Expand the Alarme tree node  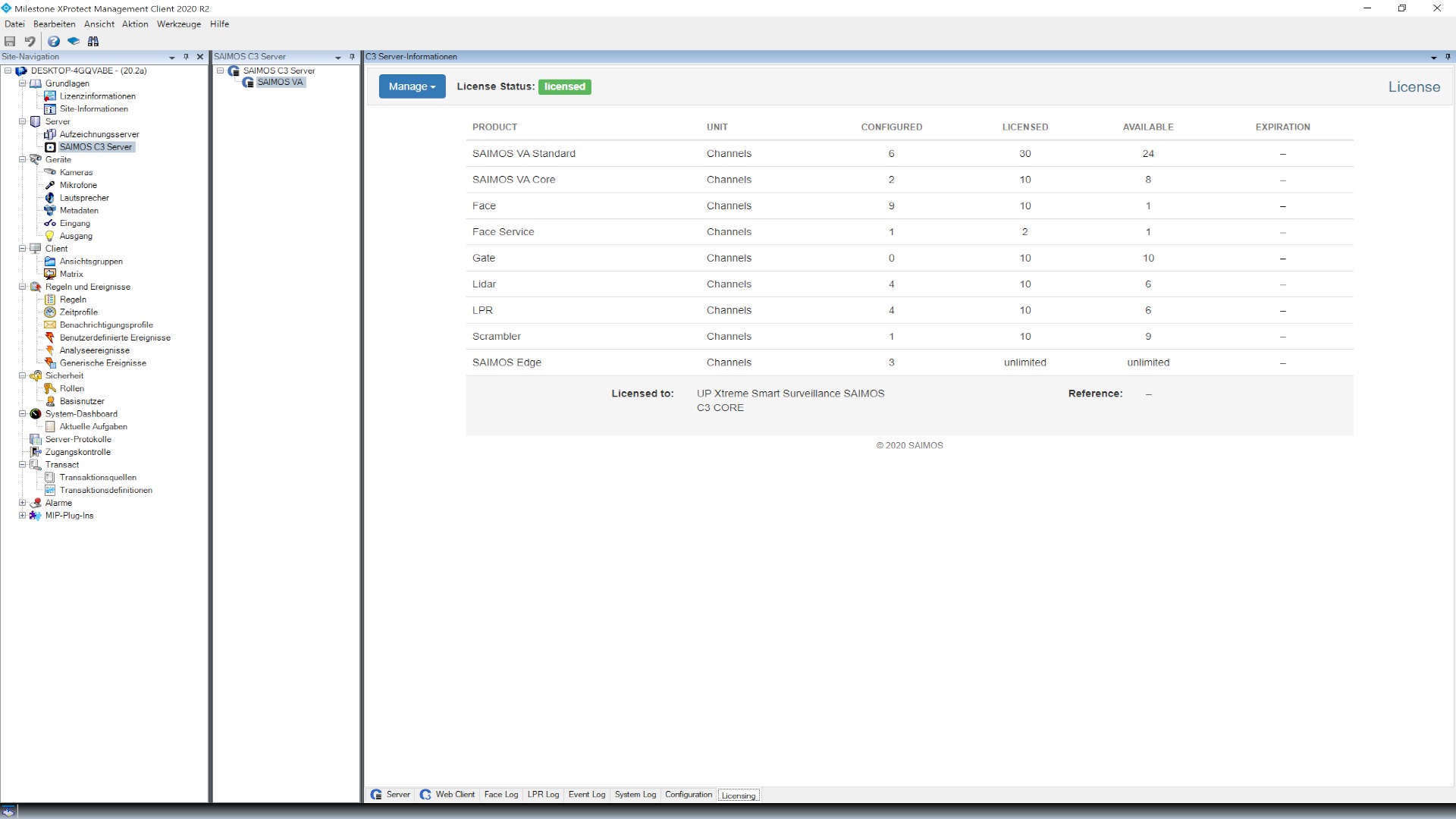pyautogui.click(x=22, y=503)
